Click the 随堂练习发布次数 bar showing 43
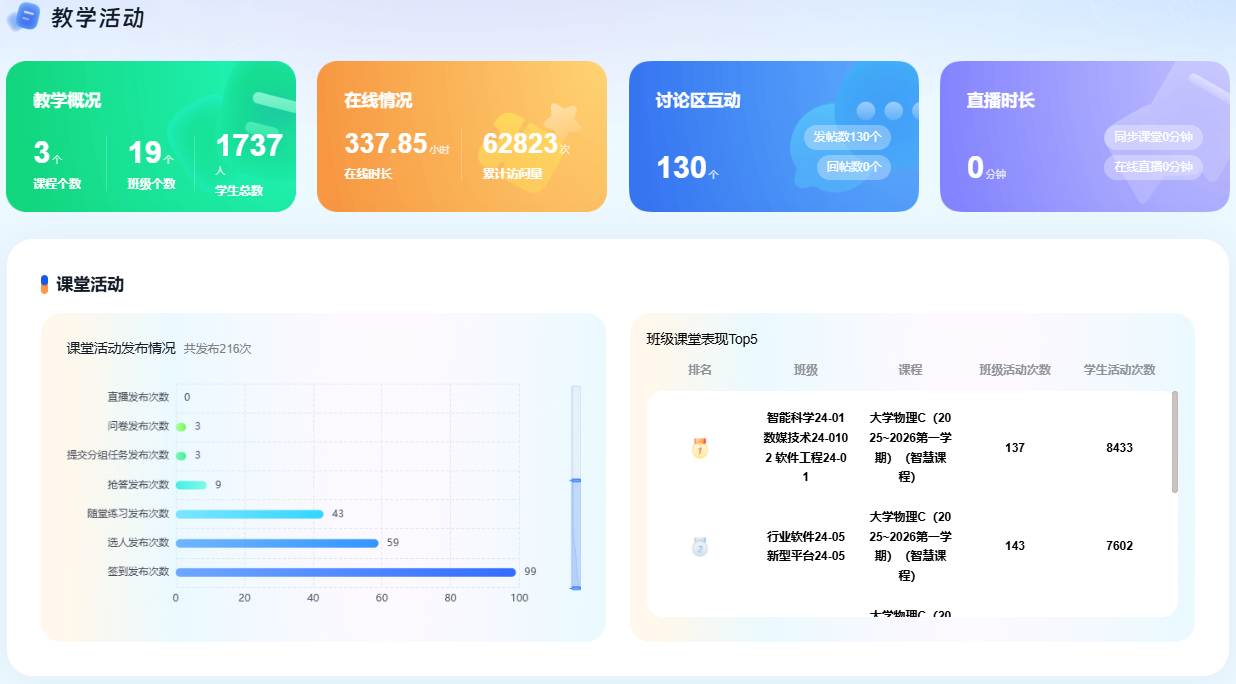Screen dimensions: 1236x684 [x=249, y=514]
